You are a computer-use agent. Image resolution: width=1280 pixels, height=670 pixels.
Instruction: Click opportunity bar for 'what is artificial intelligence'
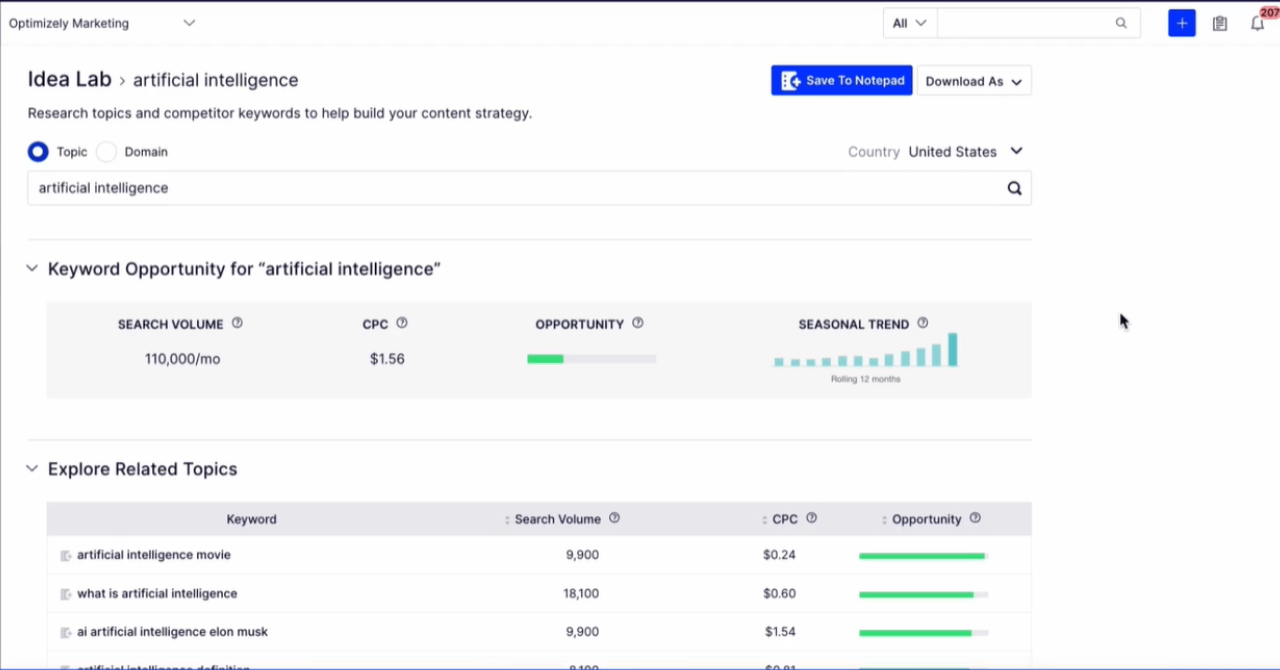point(924,594)
